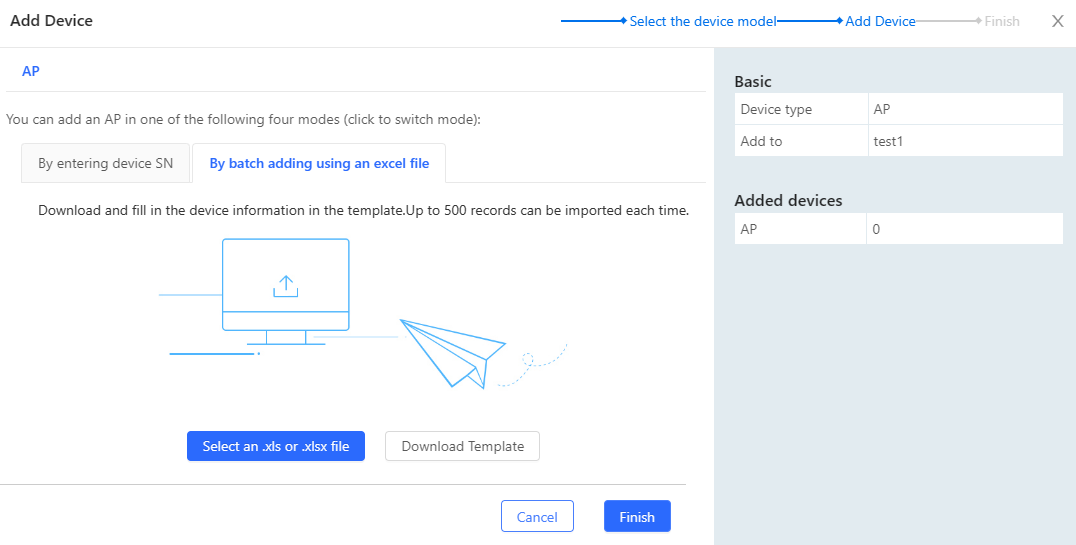Switch to By entering device SN mode
The height and width of the screenshot is (545, 1076).
[x=105, y=163]
